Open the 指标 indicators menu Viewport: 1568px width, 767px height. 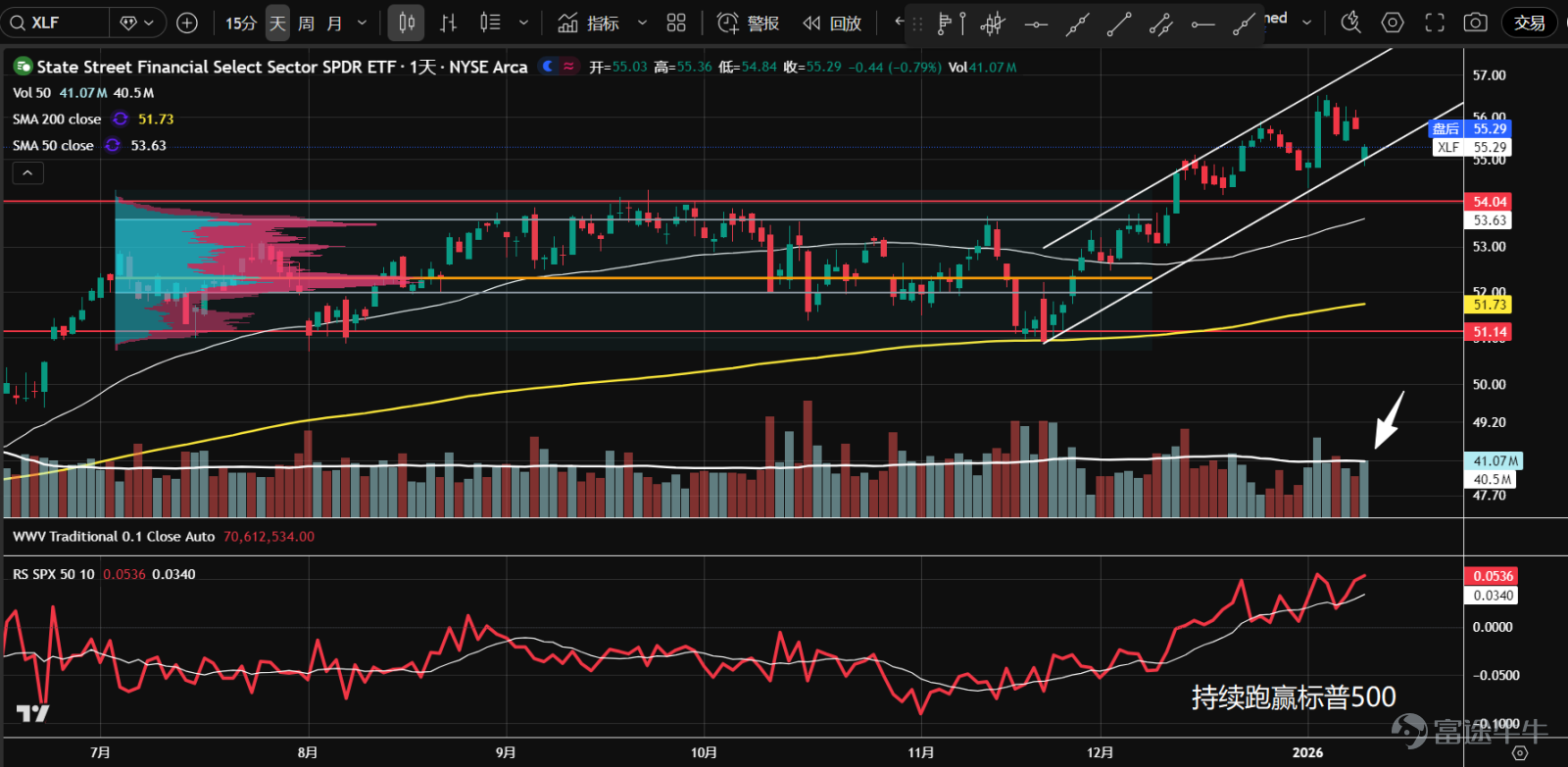point(589,23)
